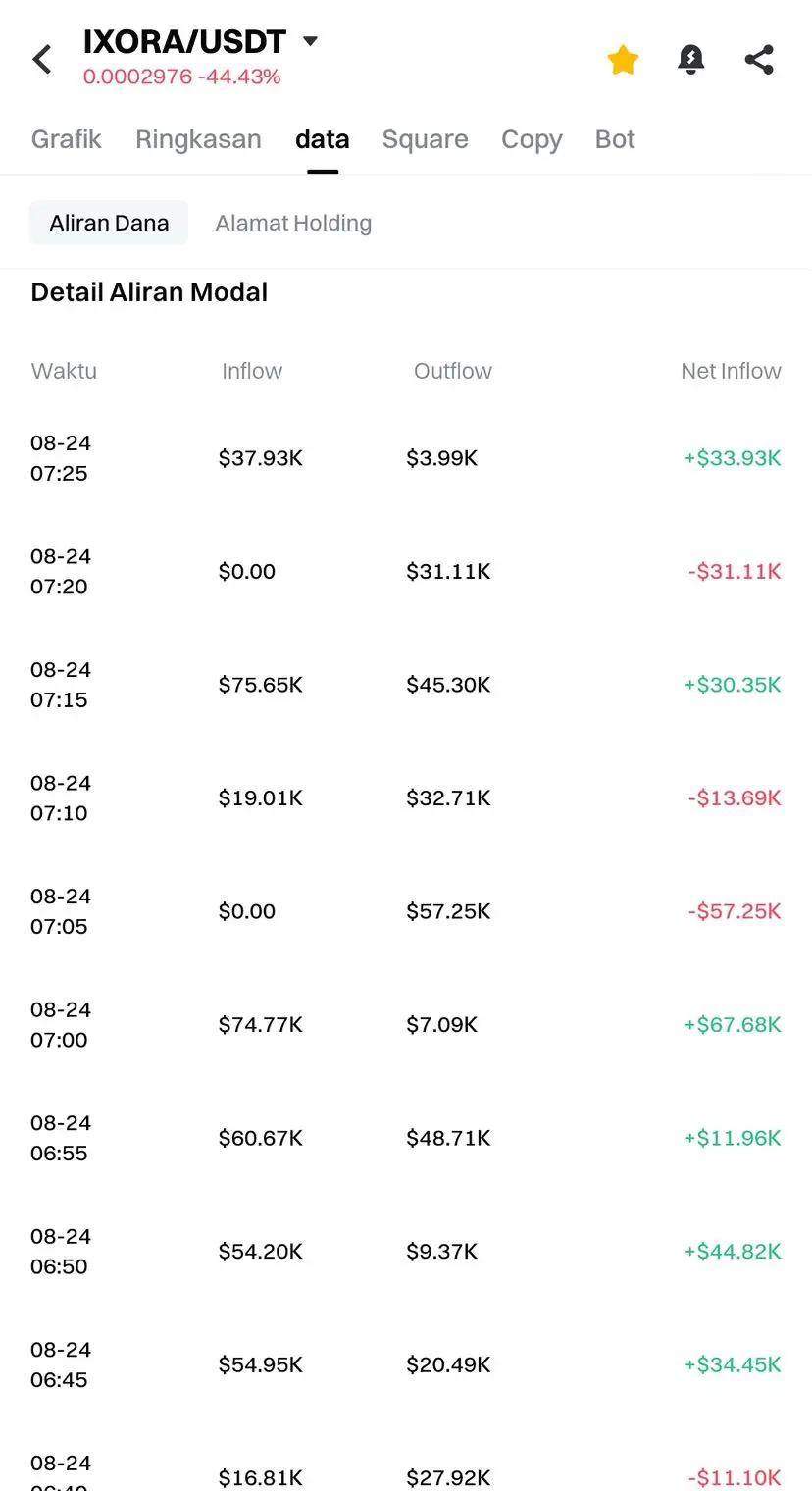Go to the Square tab
Image resolution: width=812 pixels, height=1491 pixels.
click(425, 139)
